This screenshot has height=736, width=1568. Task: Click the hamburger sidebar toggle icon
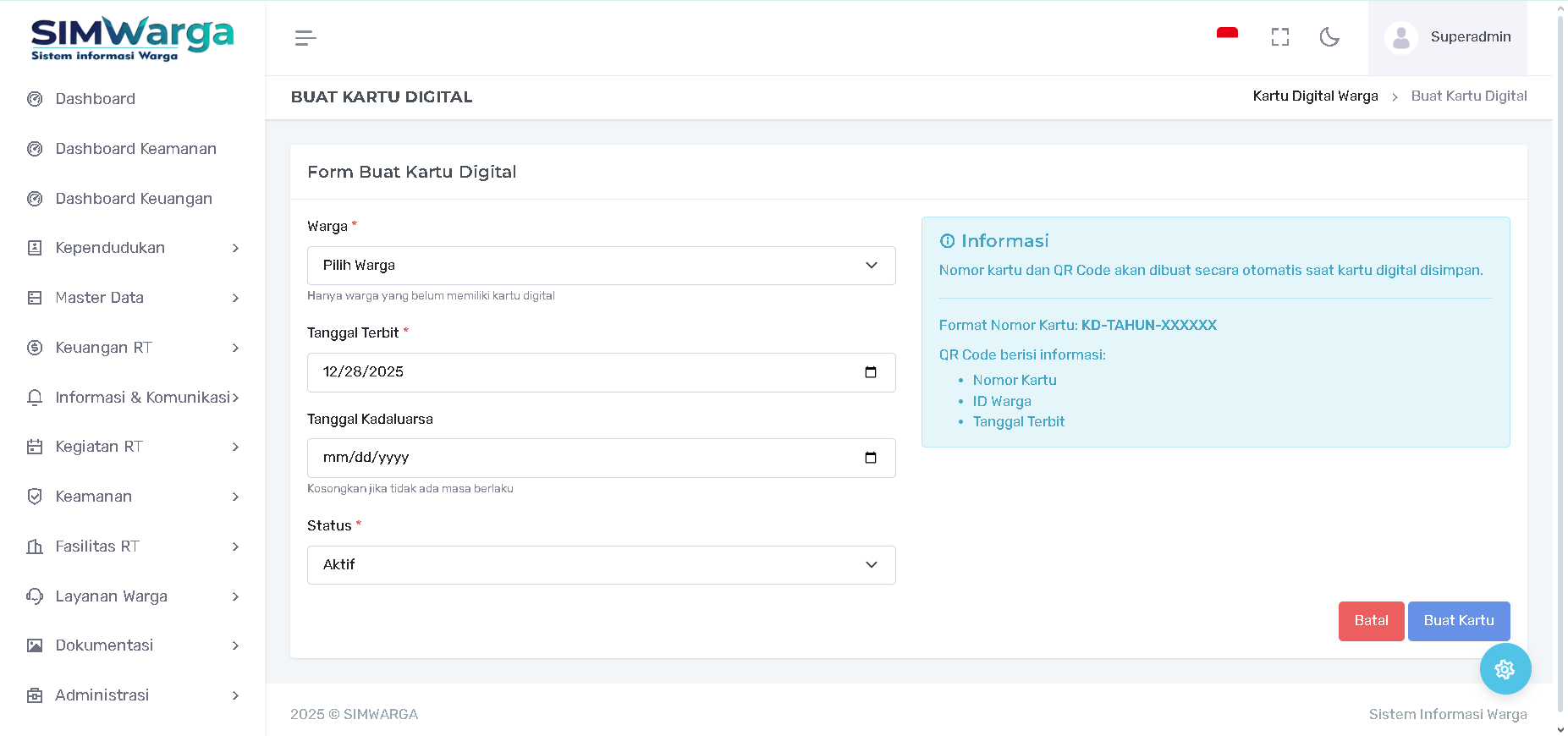305,38
